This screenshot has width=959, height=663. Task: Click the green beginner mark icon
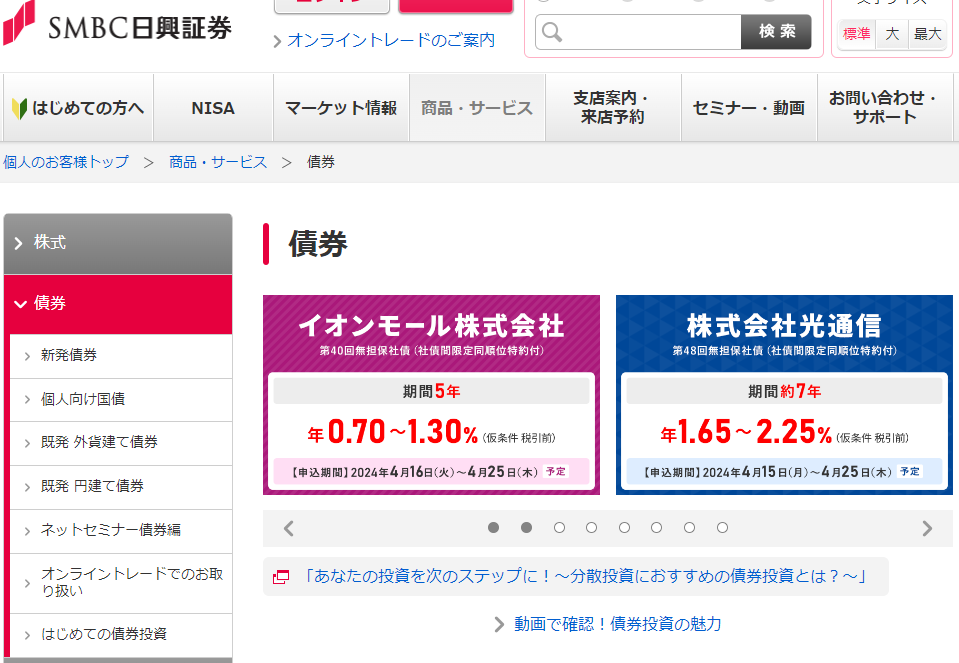click(x=19, y=108)
